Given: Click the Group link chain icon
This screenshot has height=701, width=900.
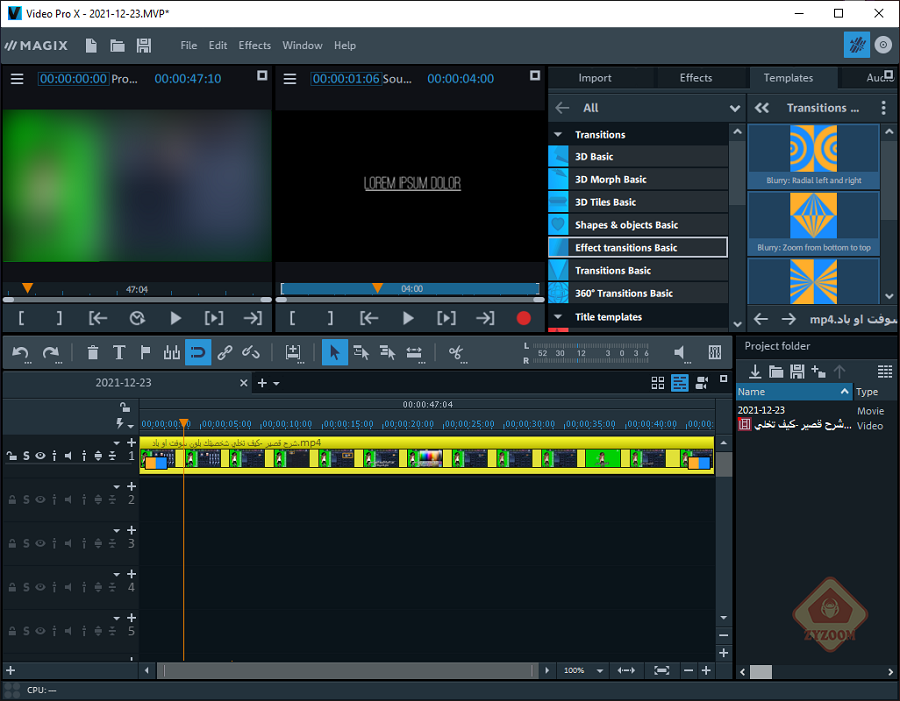Looking at the screenshot, I should [224, 353].
